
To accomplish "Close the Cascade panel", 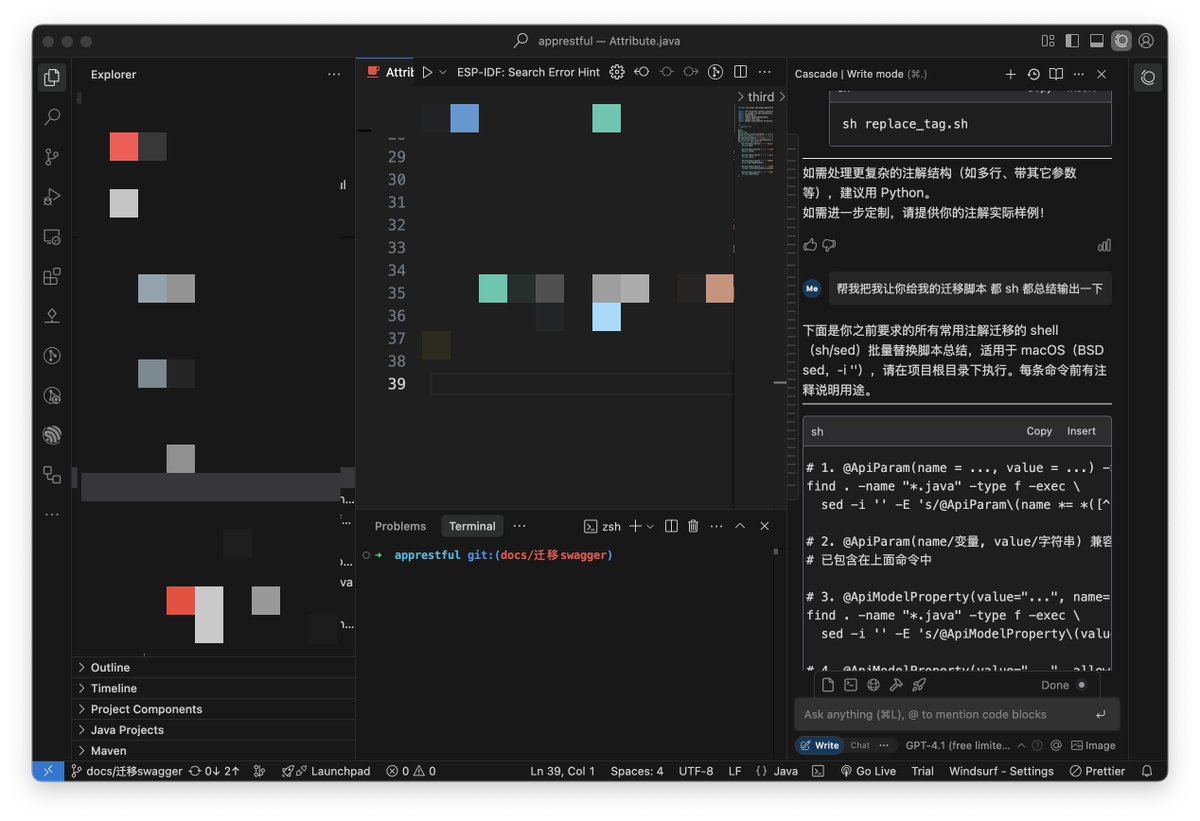I will tap(1101, 74).
